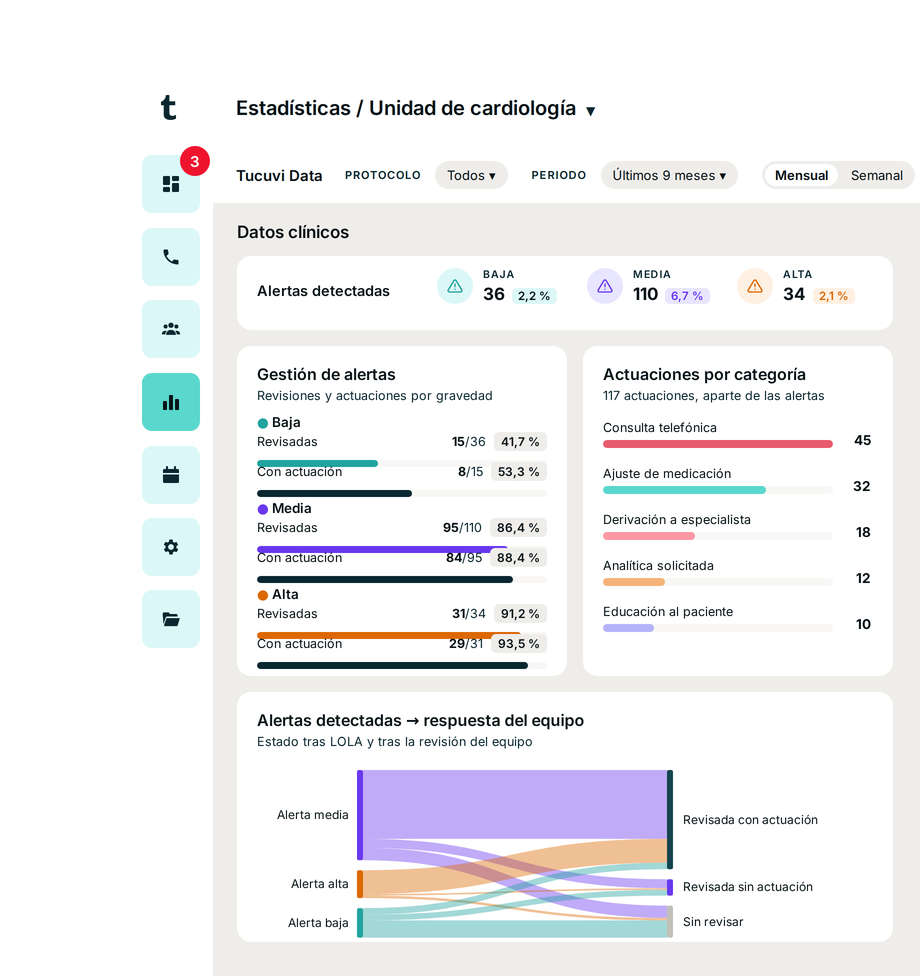Click the Tucuvi 't' logo
The width and height of the screenshot is (920, 976).
tap(169, 108)
